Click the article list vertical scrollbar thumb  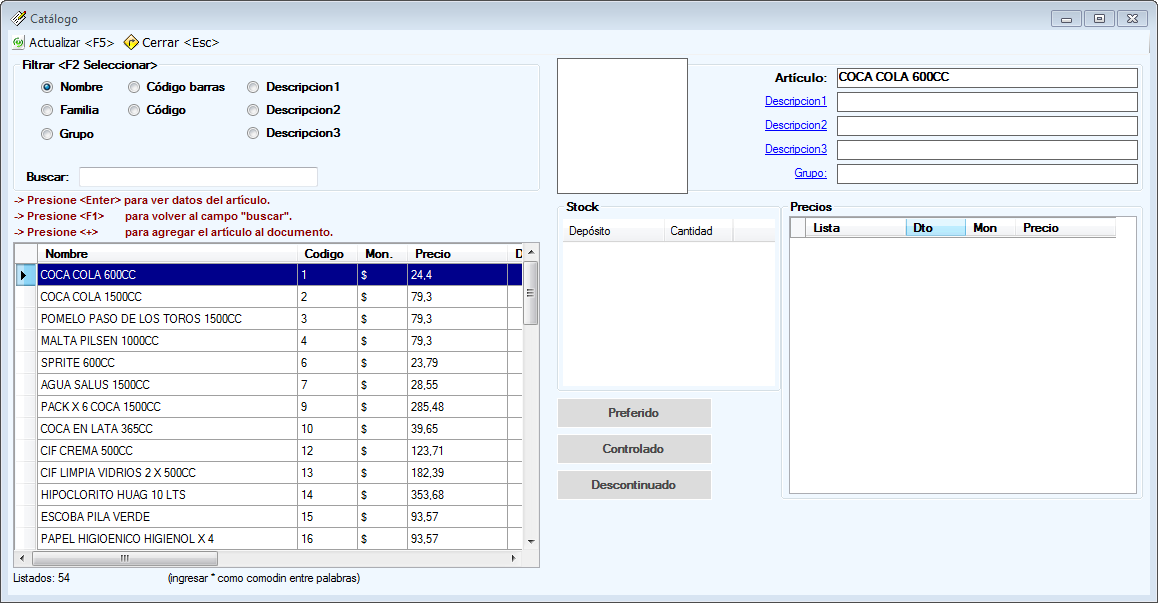530,293
